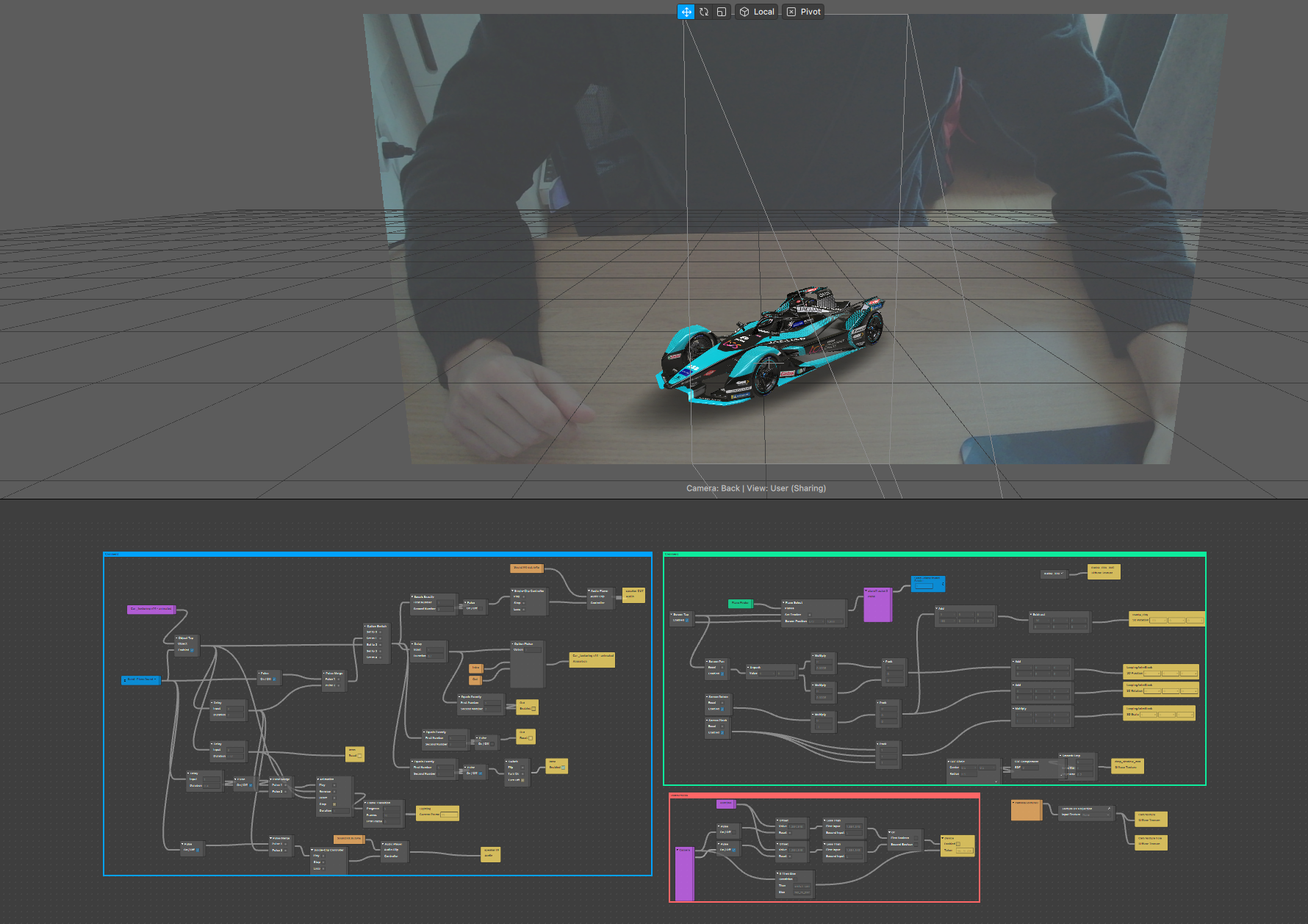The image size is (1308, 924).
Task: Click Frames field on Frame Transition patch
Action: (x=392, y=815)
